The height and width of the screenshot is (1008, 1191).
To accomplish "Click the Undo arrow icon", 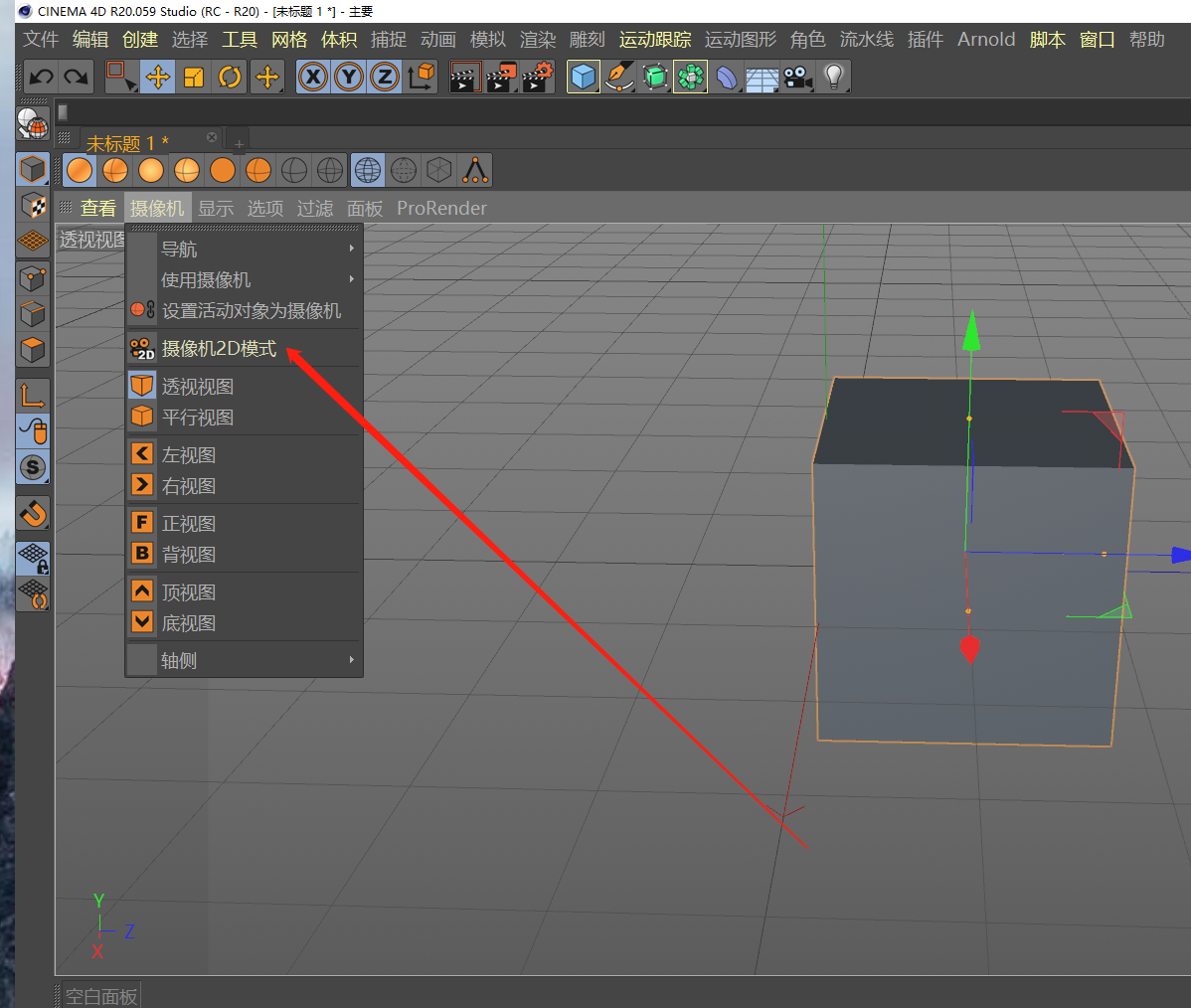I will [41, 77].
